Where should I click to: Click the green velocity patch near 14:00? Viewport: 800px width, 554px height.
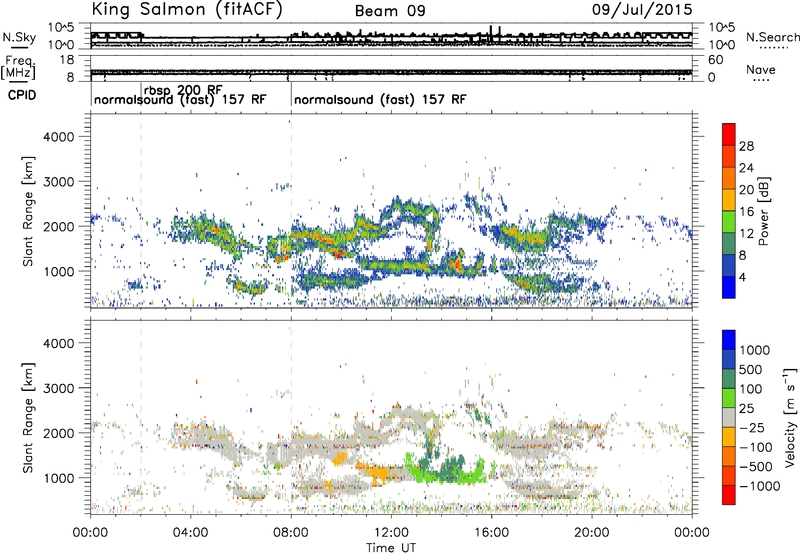[445, 471]
